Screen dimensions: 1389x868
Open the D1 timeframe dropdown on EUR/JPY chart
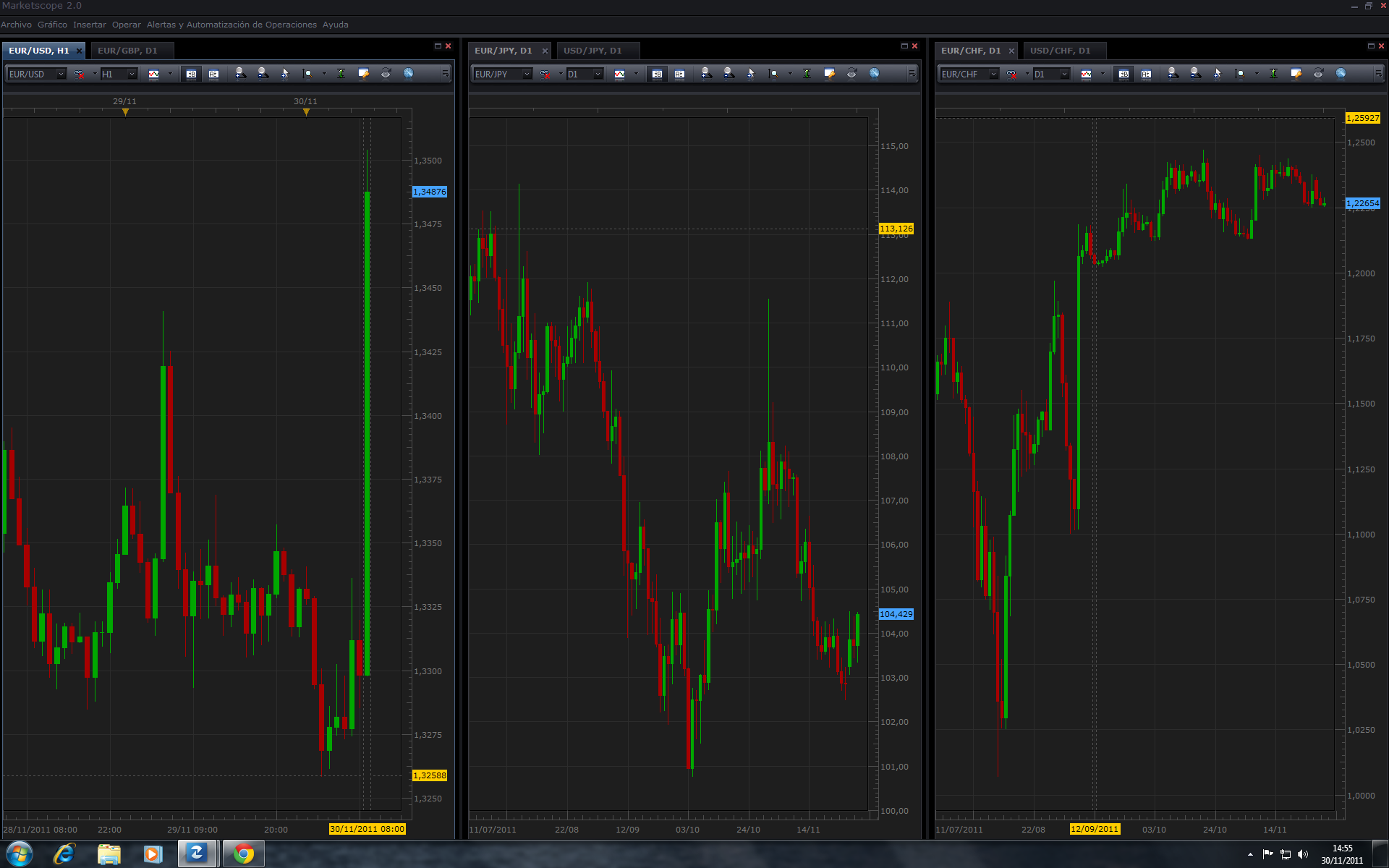[x=598, y=74]
